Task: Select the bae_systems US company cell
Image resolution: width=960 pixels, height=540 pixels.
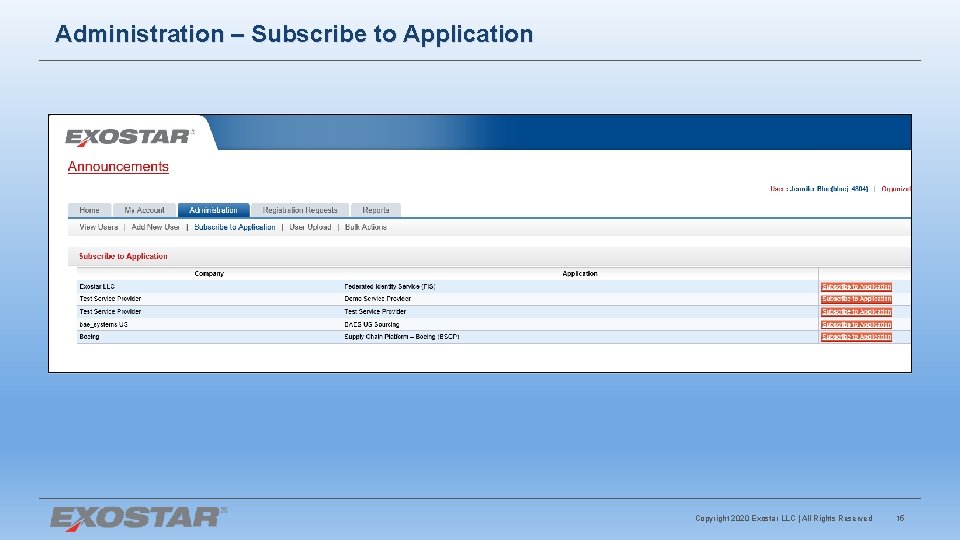Action: [x=103, y=324]
